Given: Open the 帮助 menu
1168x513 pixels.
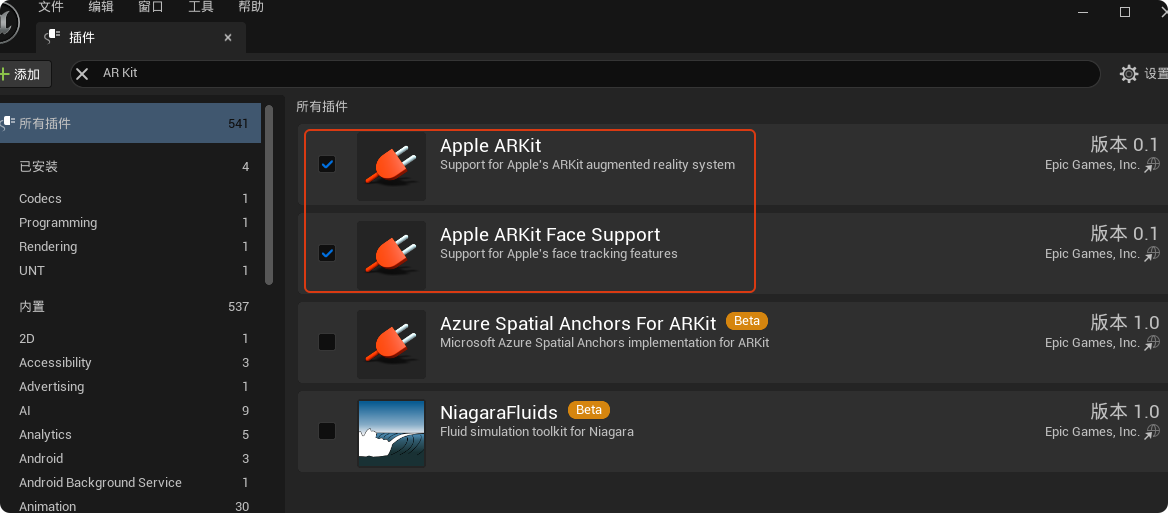Looking at the screenshot, I should (251, 7).
